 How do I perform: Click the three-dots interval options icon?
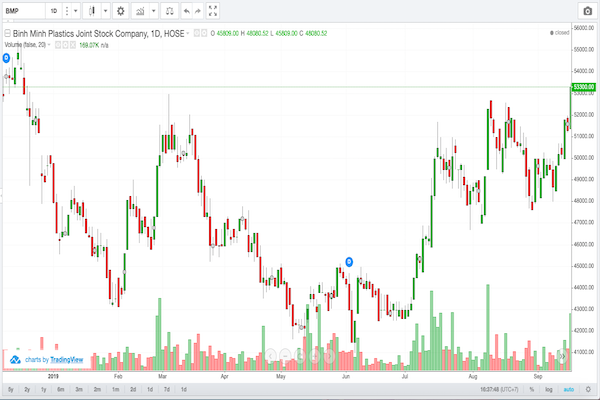point(67,11)
